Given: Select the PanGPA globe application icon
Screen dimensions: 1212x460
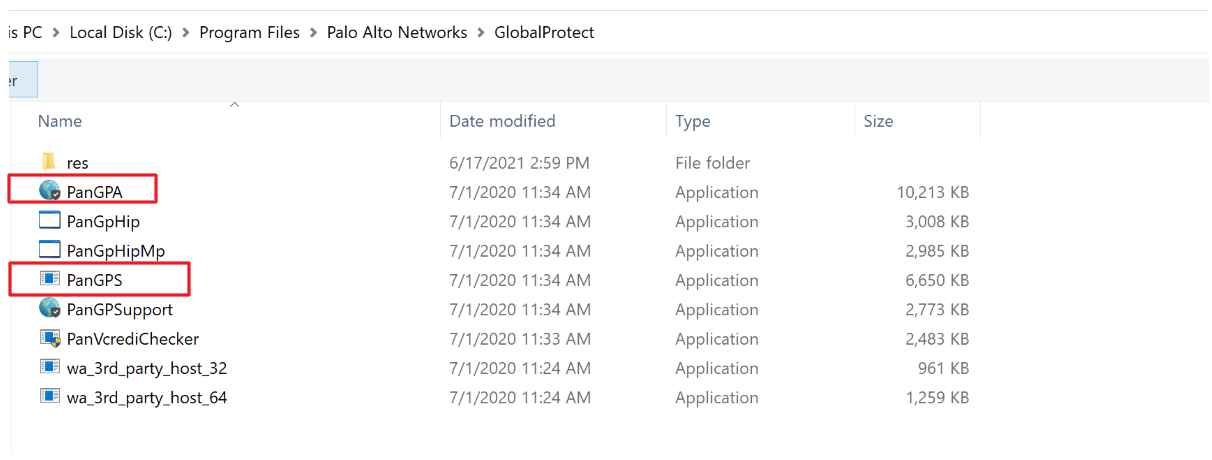Looking at the screenshot, I should (x=50, y=191).
